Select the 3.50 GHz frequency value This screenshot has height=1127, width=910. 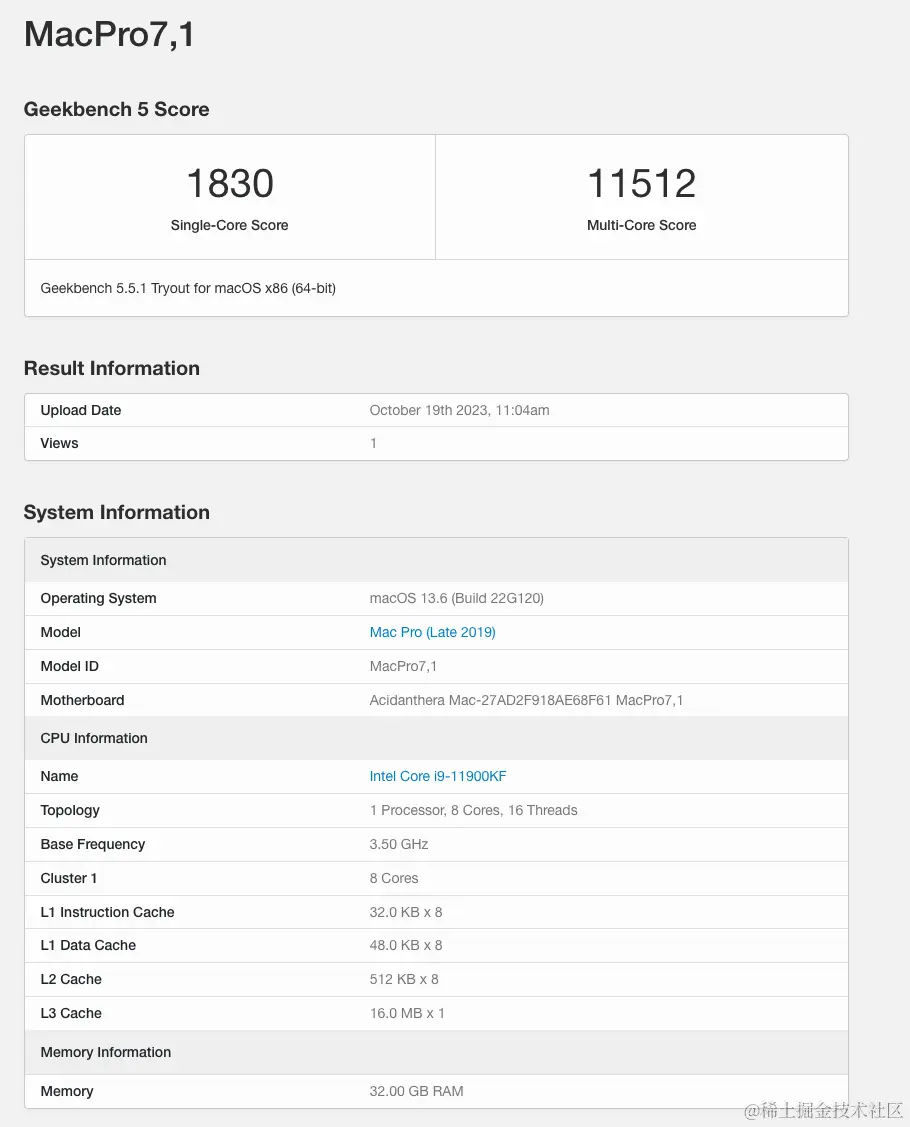coord(399,845)
